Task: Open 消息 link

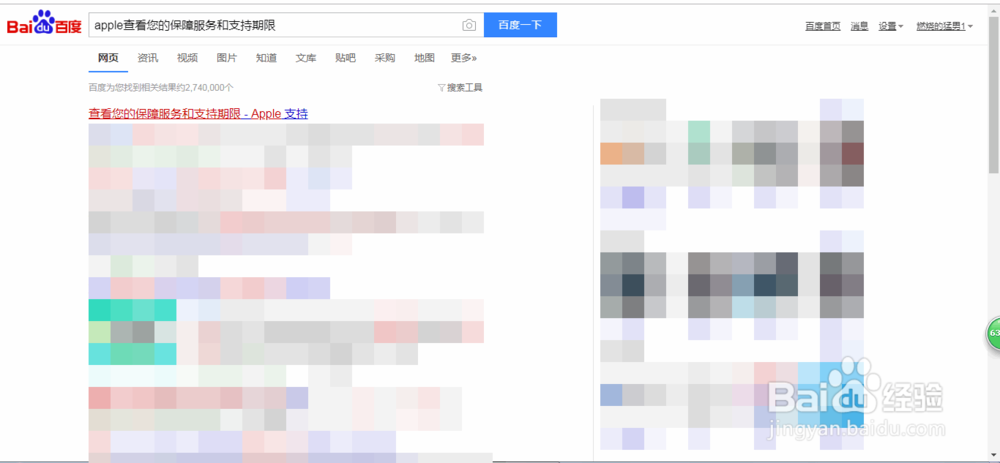Action: (859, 26)
